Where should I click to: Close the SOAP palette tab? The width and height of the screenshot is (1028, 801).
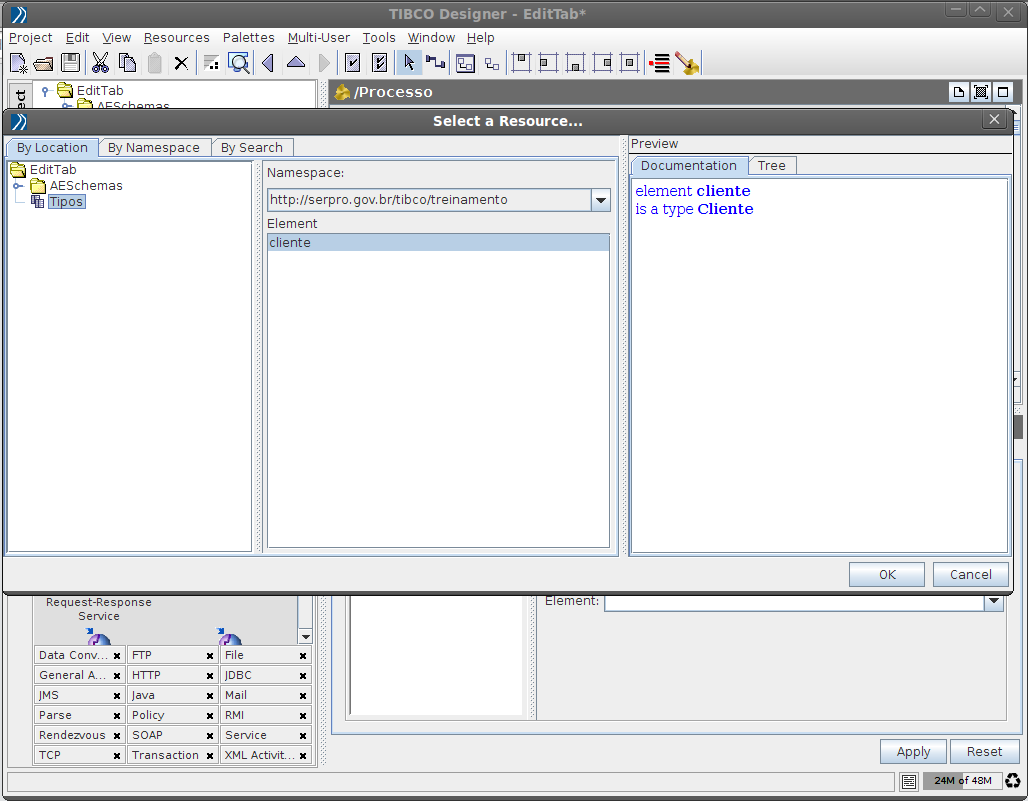point(210,736)
